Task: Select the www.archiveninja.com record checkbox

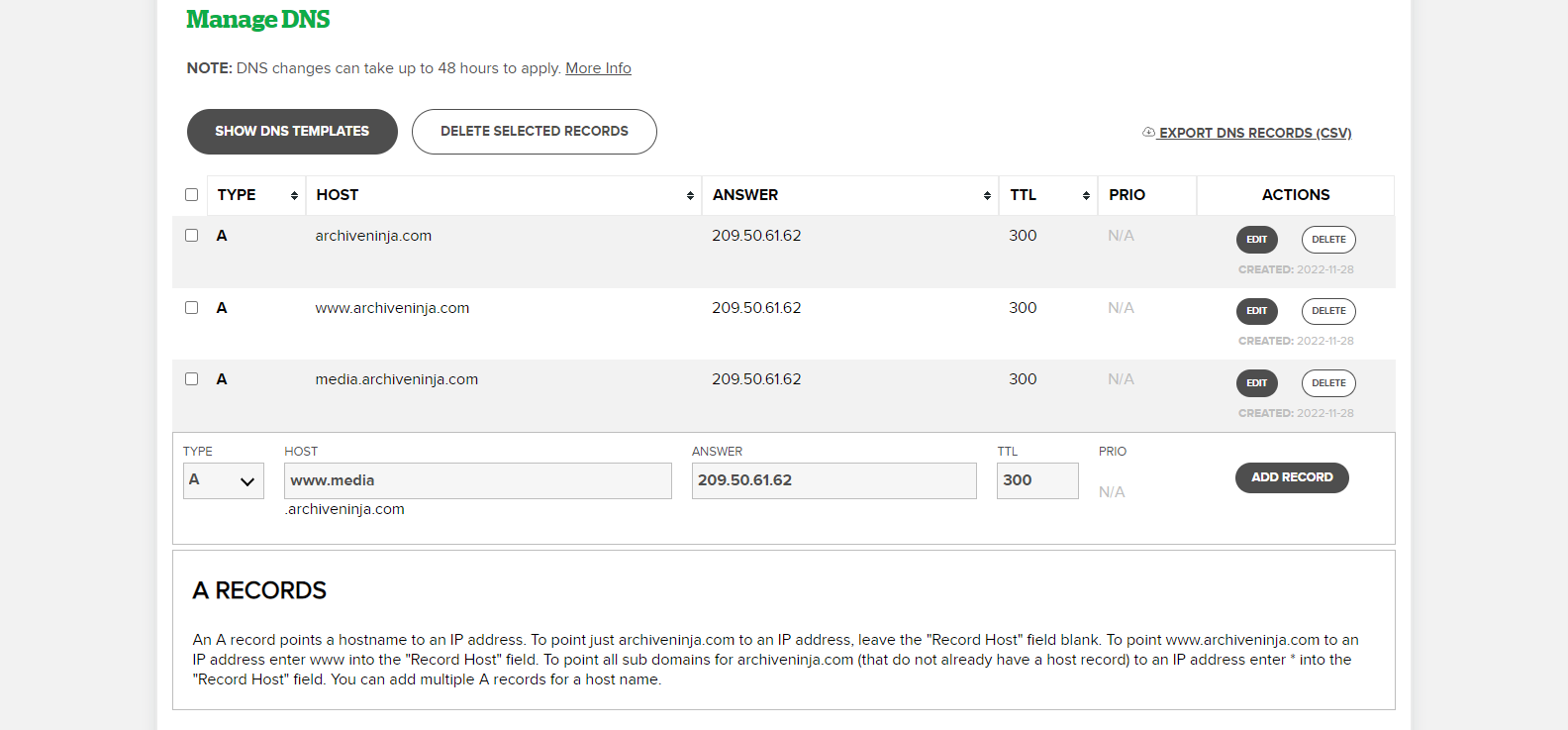Action: [x=192, y=308]
